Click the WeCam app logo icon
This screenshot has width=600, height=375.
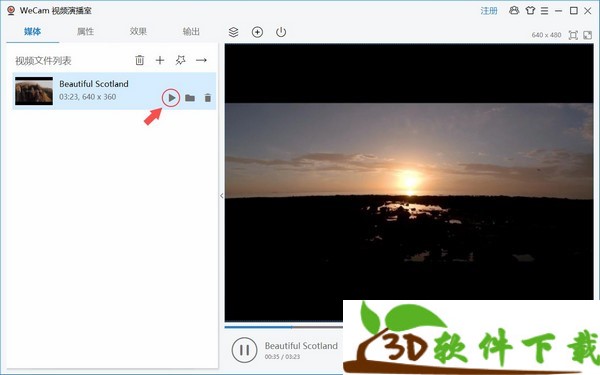[x=11, y=10]
